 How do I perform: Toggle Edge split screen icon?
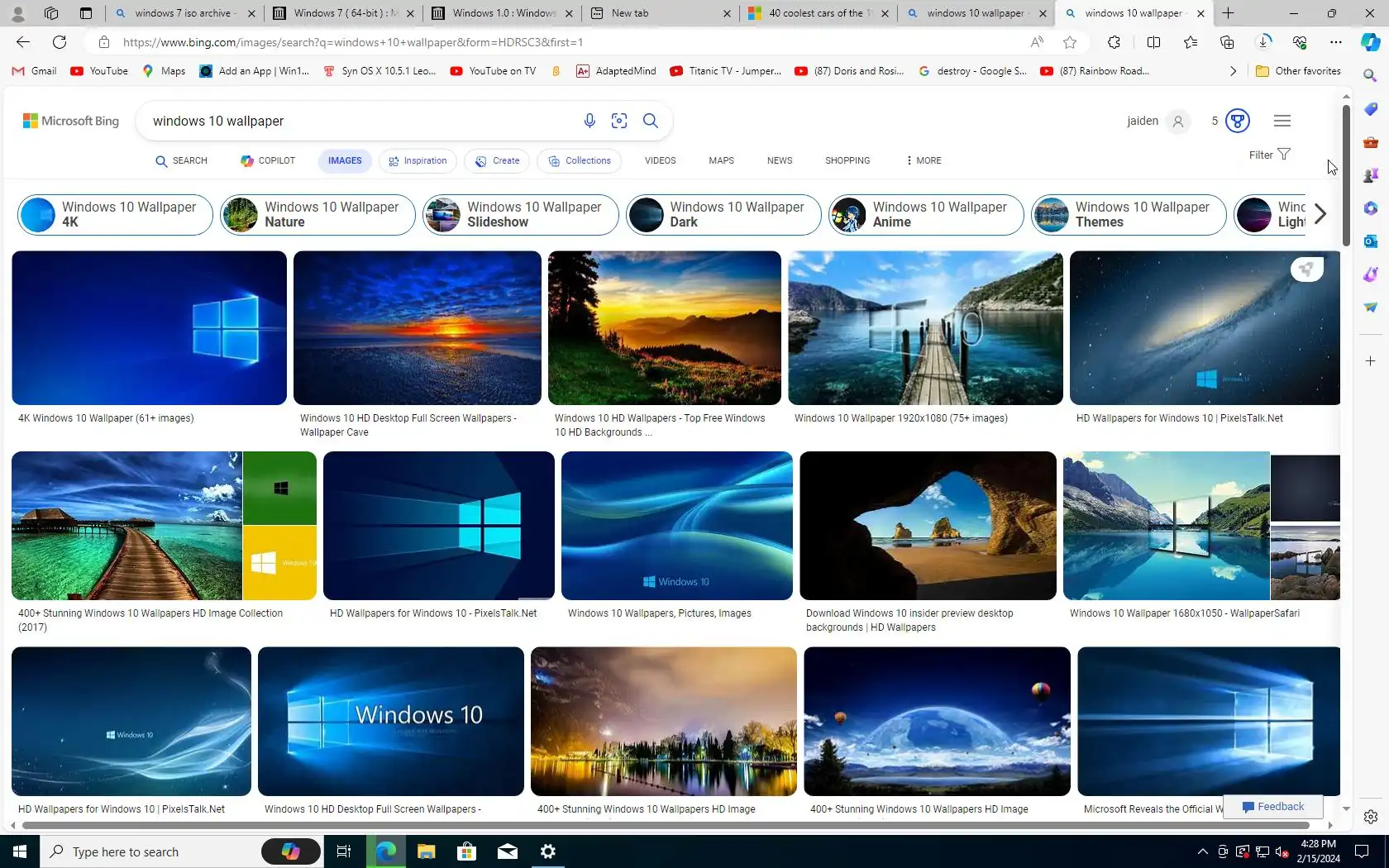click(1154, 42)
